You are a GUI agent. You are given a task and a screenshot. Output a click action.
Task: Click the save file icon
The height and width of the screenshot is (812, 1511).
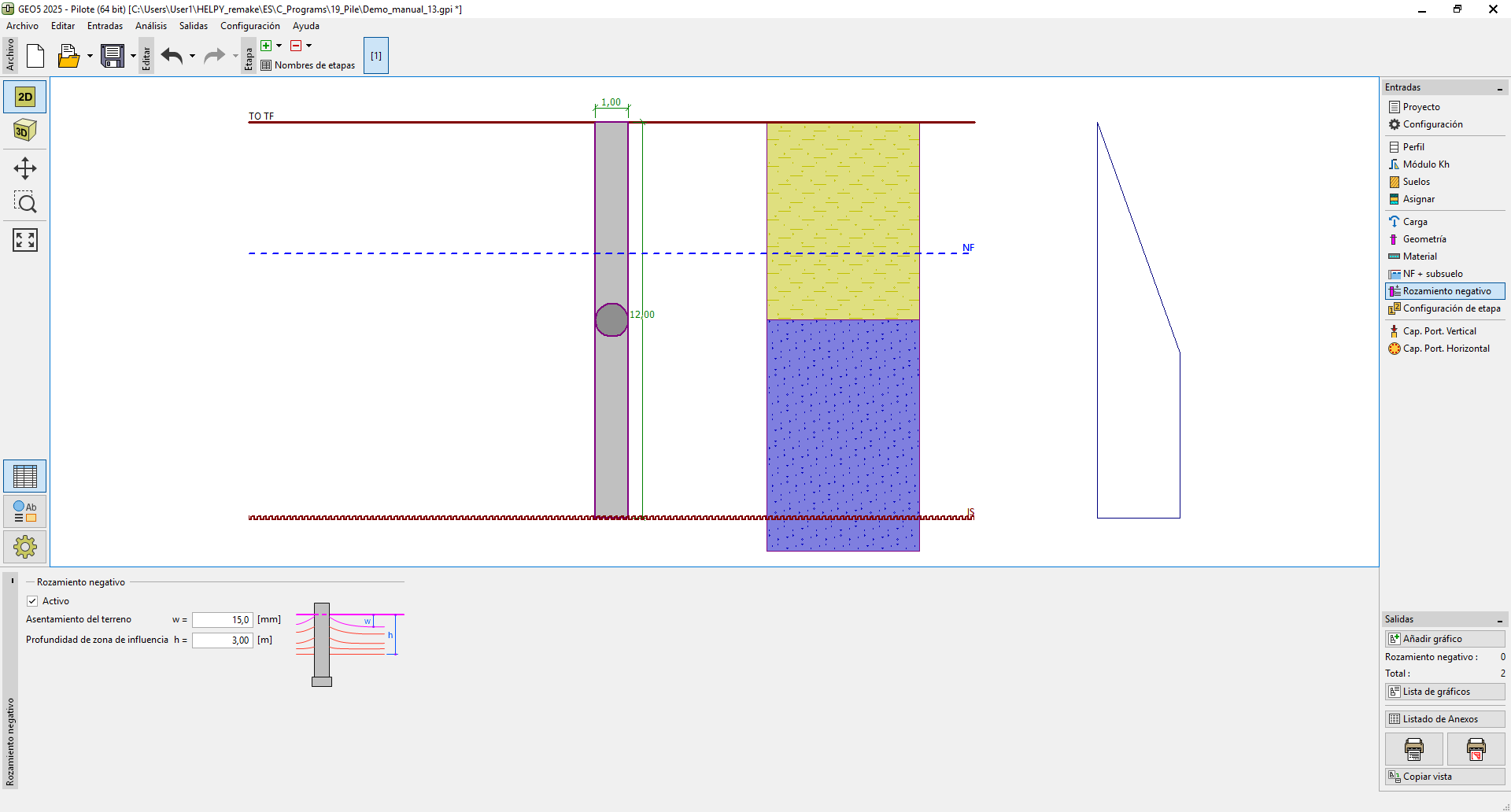click(x=113, y=56)
